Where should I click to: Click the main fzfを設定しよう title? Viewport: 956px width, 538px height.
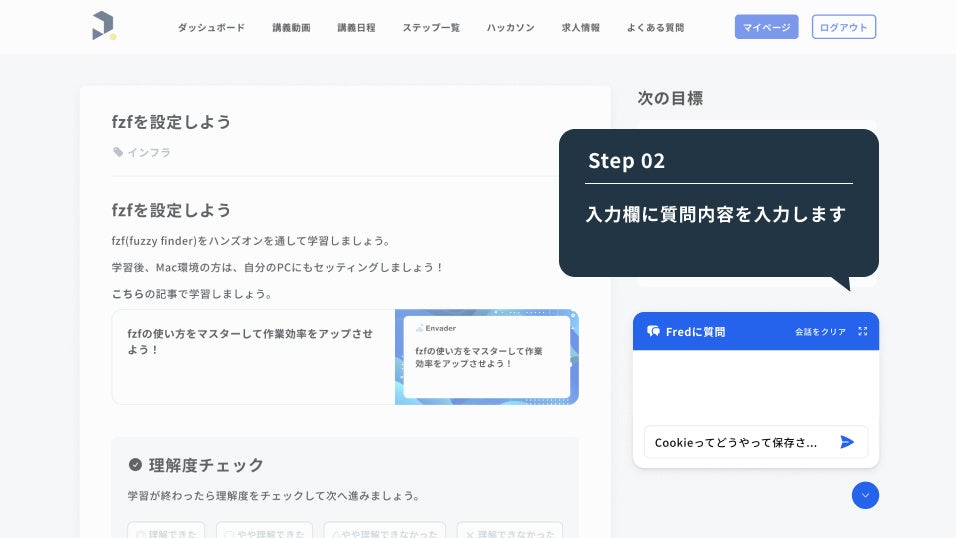pyautogui.click(x=171, y=122)
